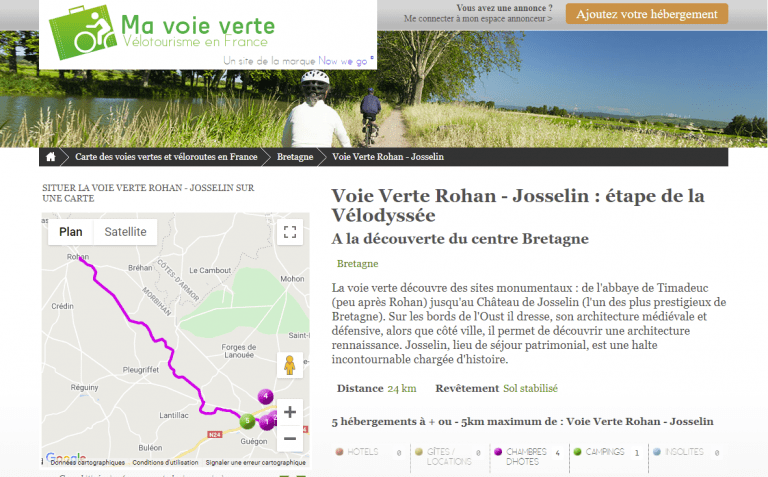This screenshot has height=477, width=768.
Task: Open Me connecter à mon espace annonceur
Action: (x=478, y=19)
